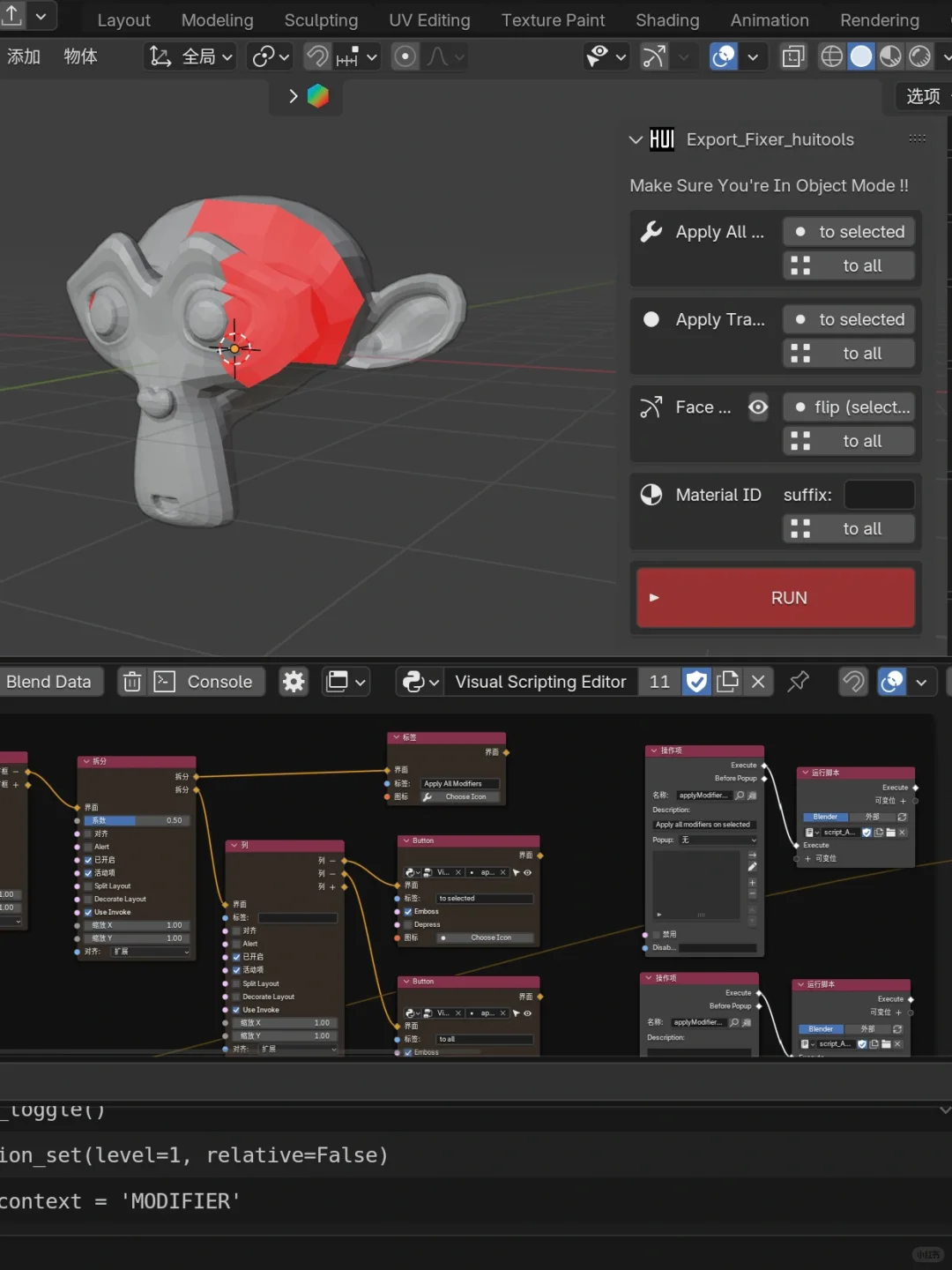This screenshot has width=952, height=1270.
Task: Click the panel drag-handle dots
Action: pos(918,138)
